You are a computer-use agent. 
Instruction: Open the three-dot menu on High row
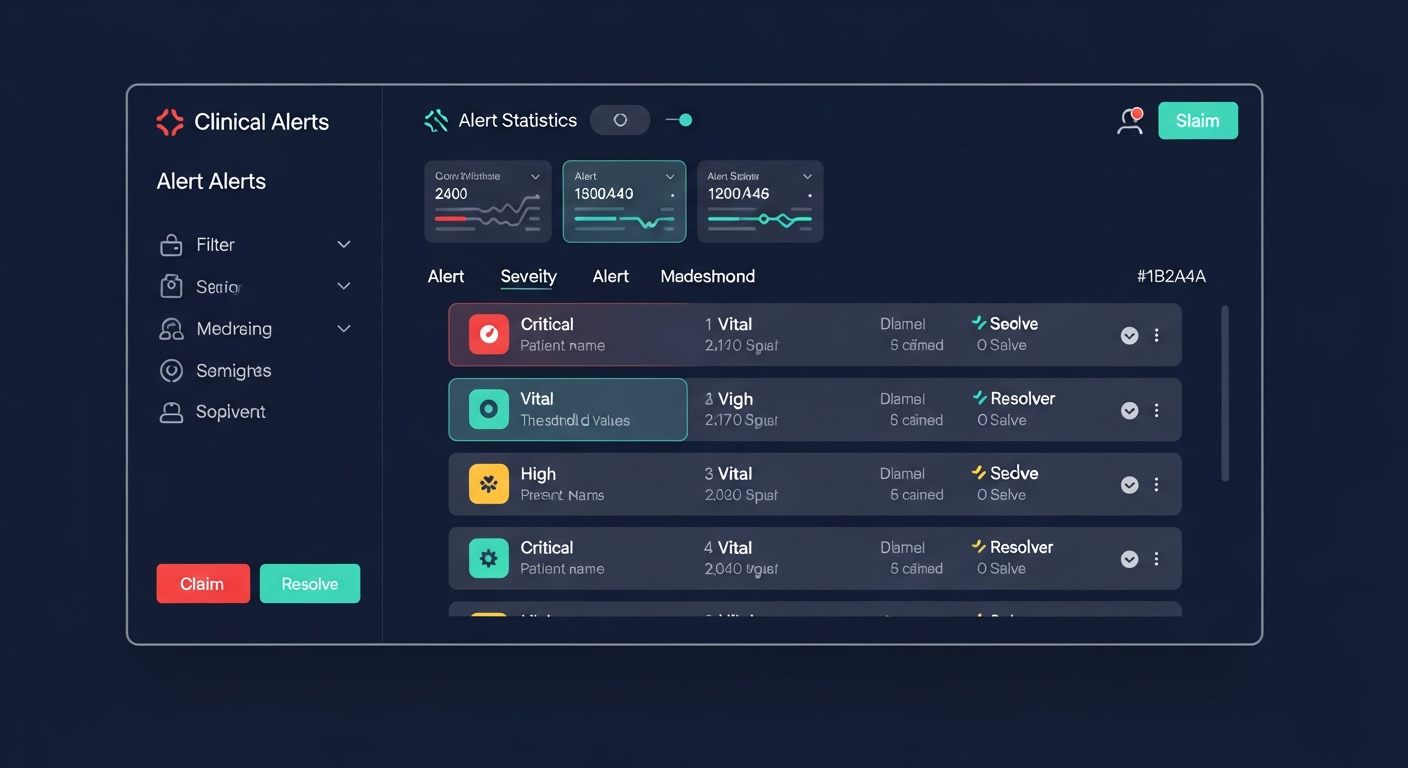coord(1156,484)
